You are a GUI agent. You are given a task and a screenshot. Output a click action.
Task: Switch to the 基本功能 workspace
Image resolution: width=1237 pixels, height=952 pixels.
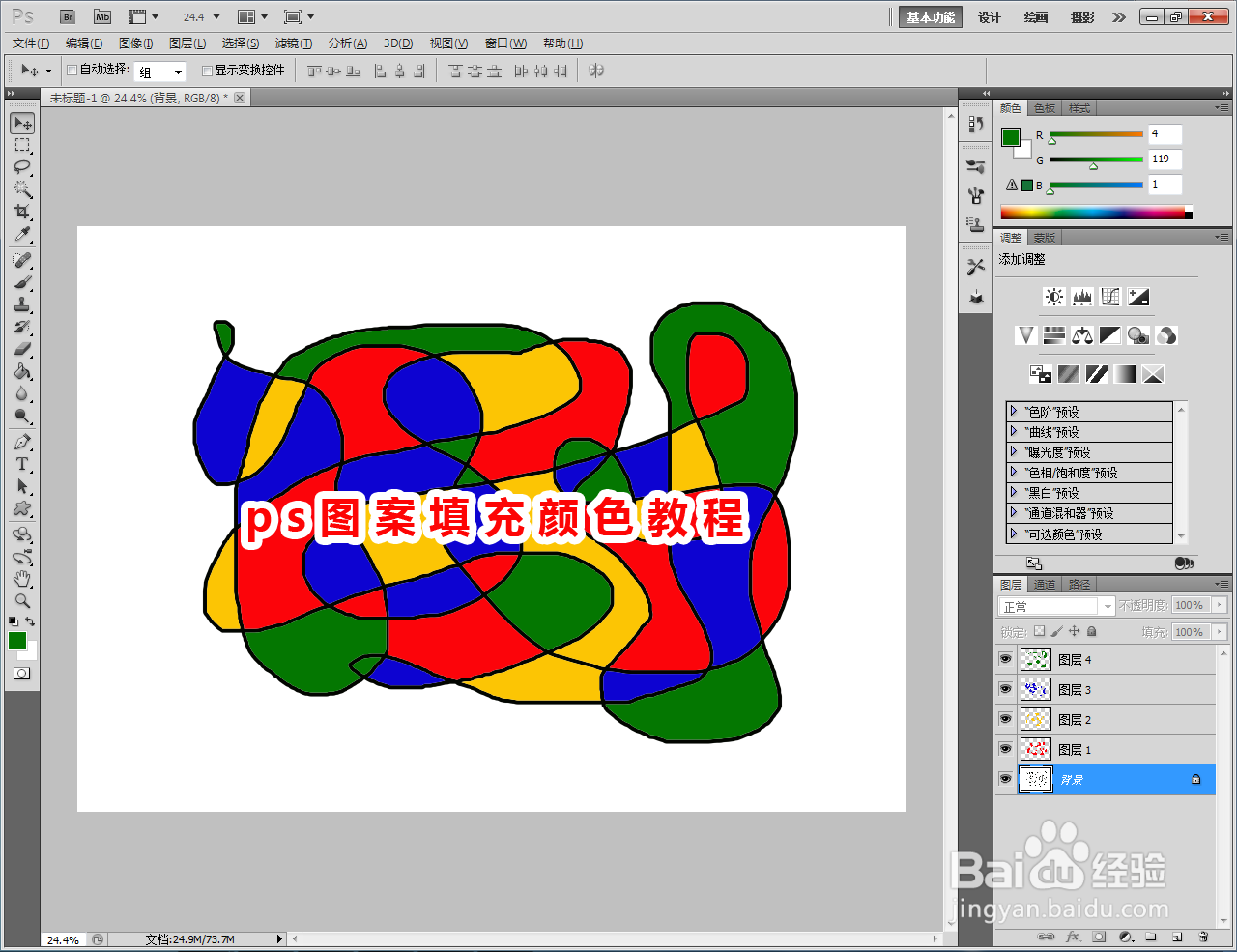pyautogui.click(x=931, y=17)
